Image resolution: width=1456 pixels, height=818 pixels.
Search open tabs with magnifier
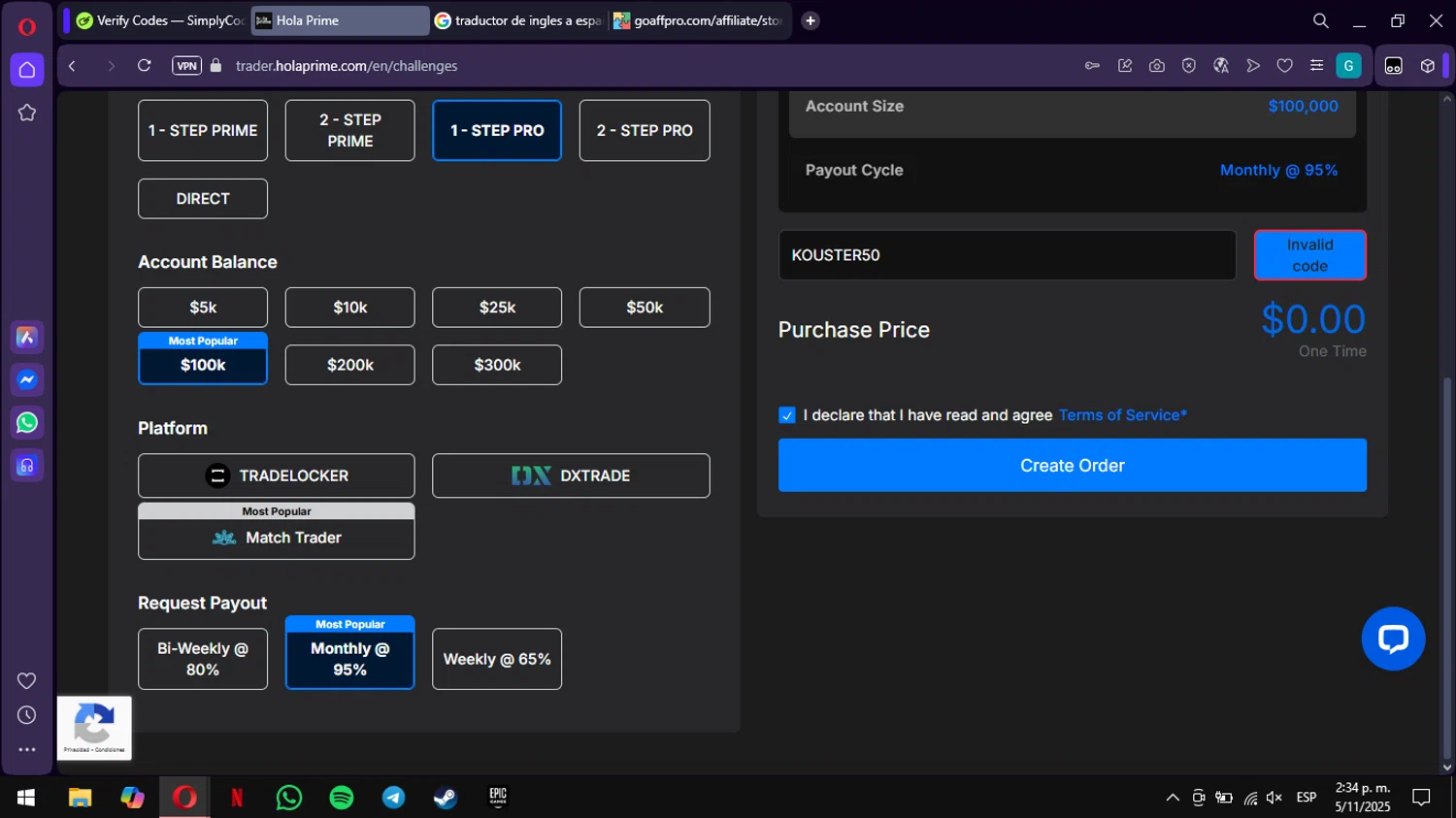1321,20
